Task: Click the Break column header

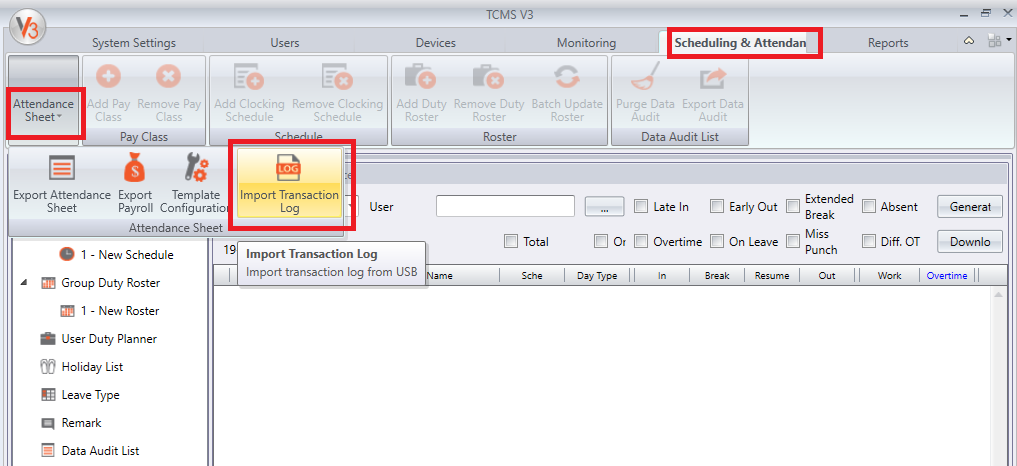Action: coord(717,276)
